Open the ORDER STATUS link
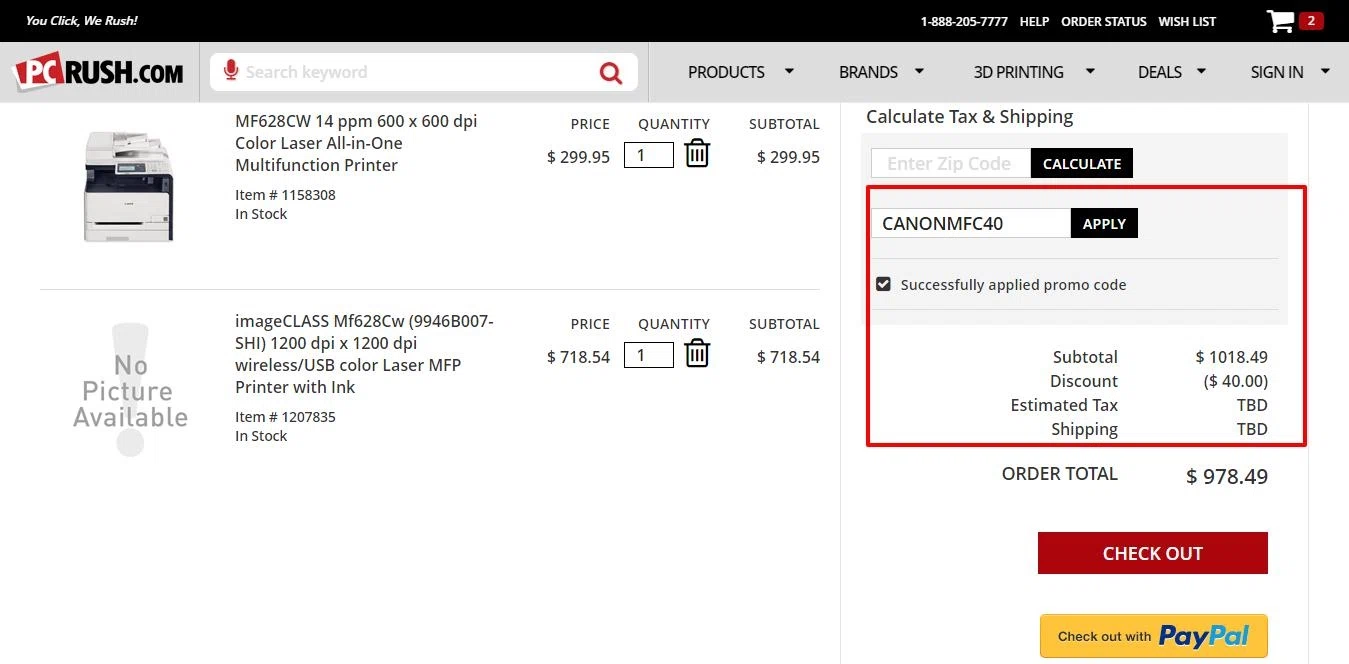Viewport: 1349px width, 664px height. (1104, 21)
